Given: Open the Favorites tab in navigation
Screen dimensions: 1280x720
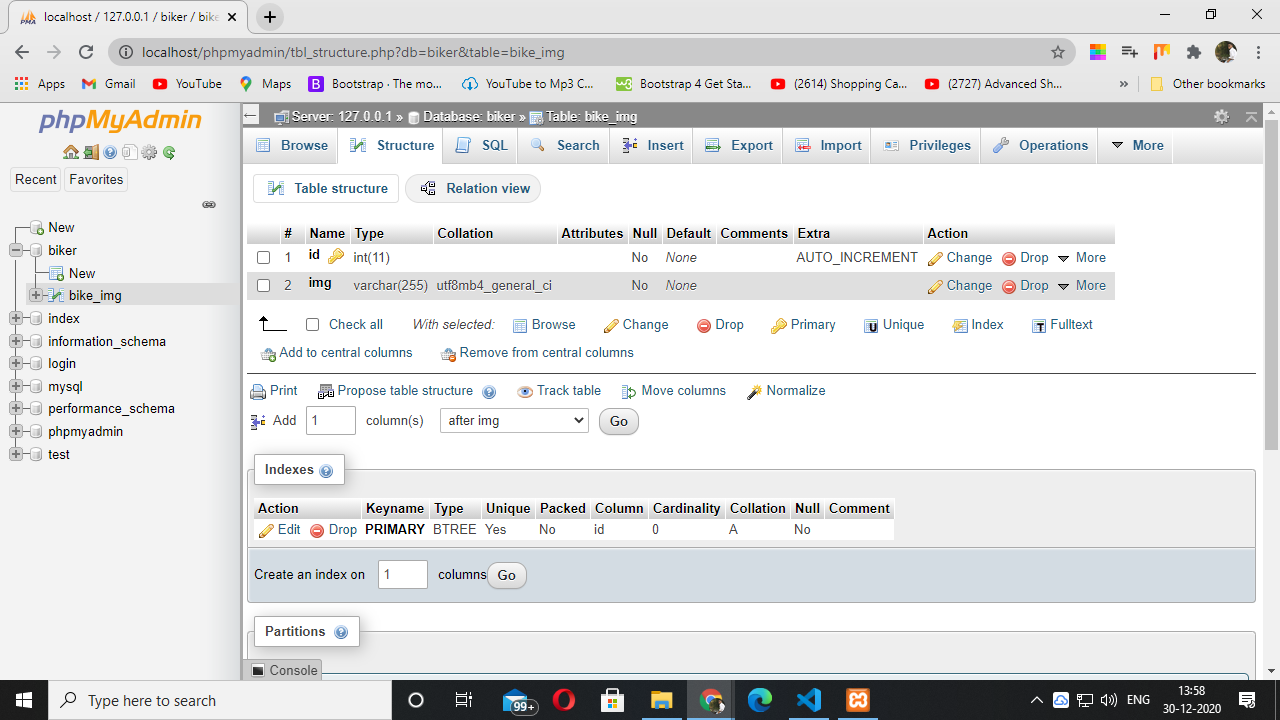Looking at the screenshot, I should (x=96, y=180).
